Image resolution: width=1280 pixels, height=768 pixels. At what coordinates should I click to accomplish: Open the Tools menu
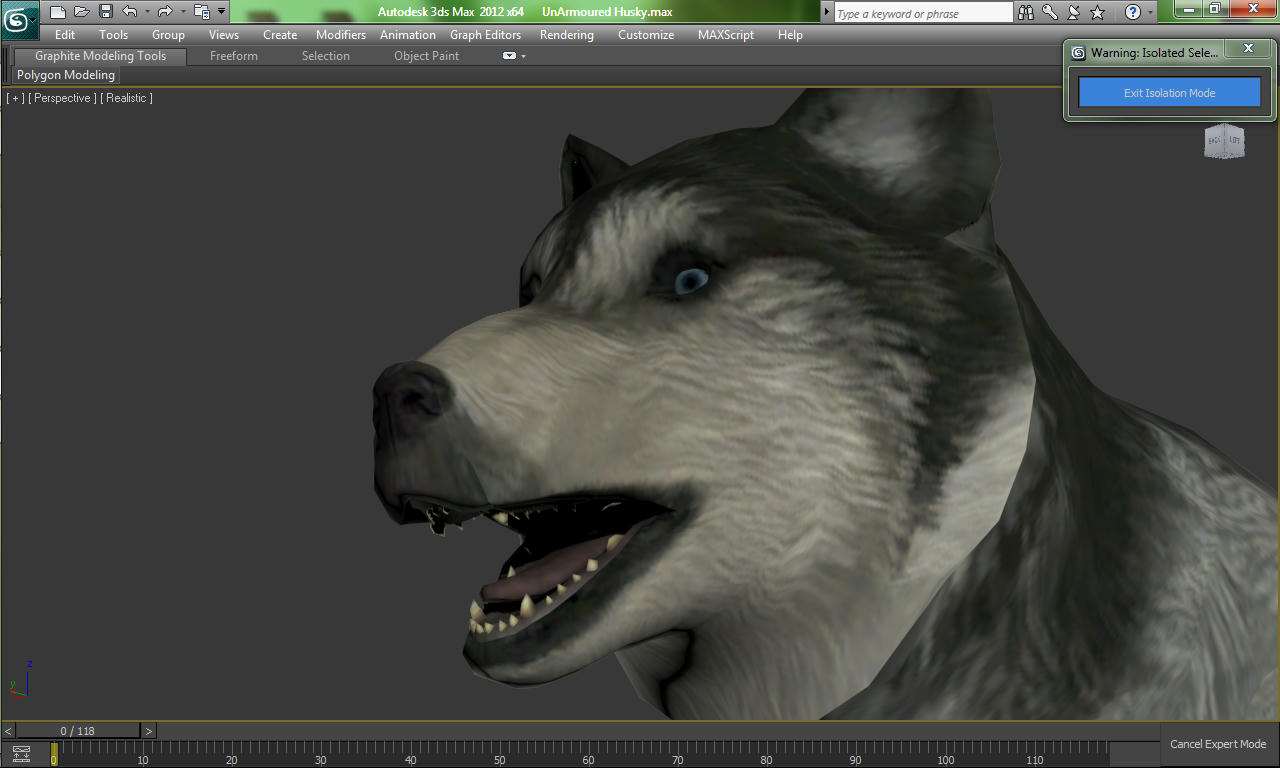pyautogui.click(x=113, y=34)
